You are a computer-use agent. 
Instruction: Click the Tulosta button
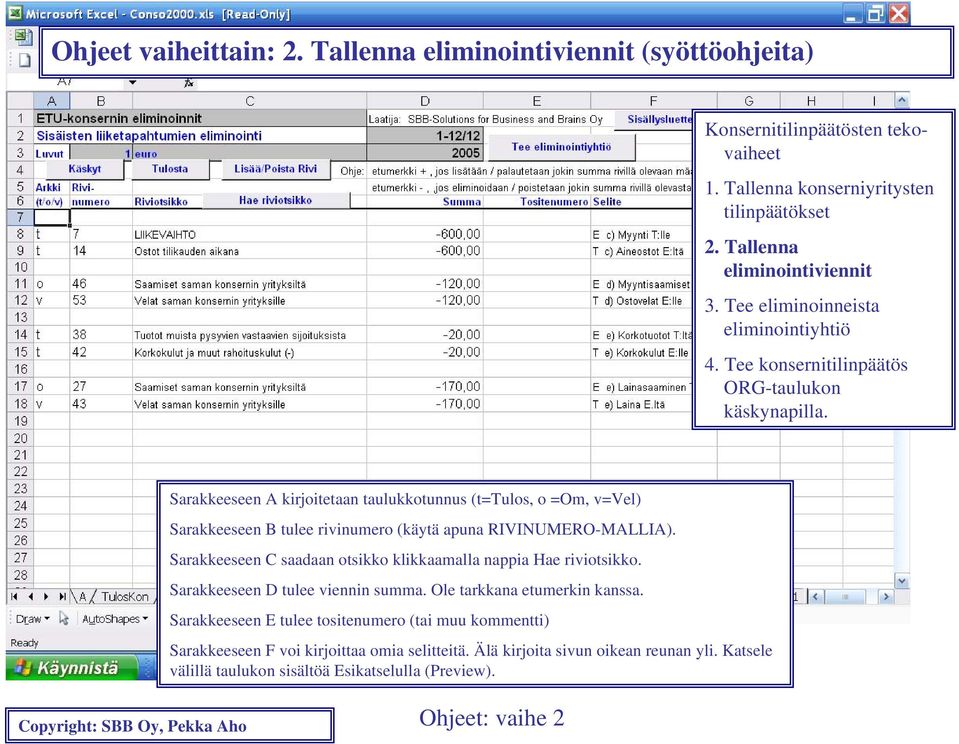170,169
